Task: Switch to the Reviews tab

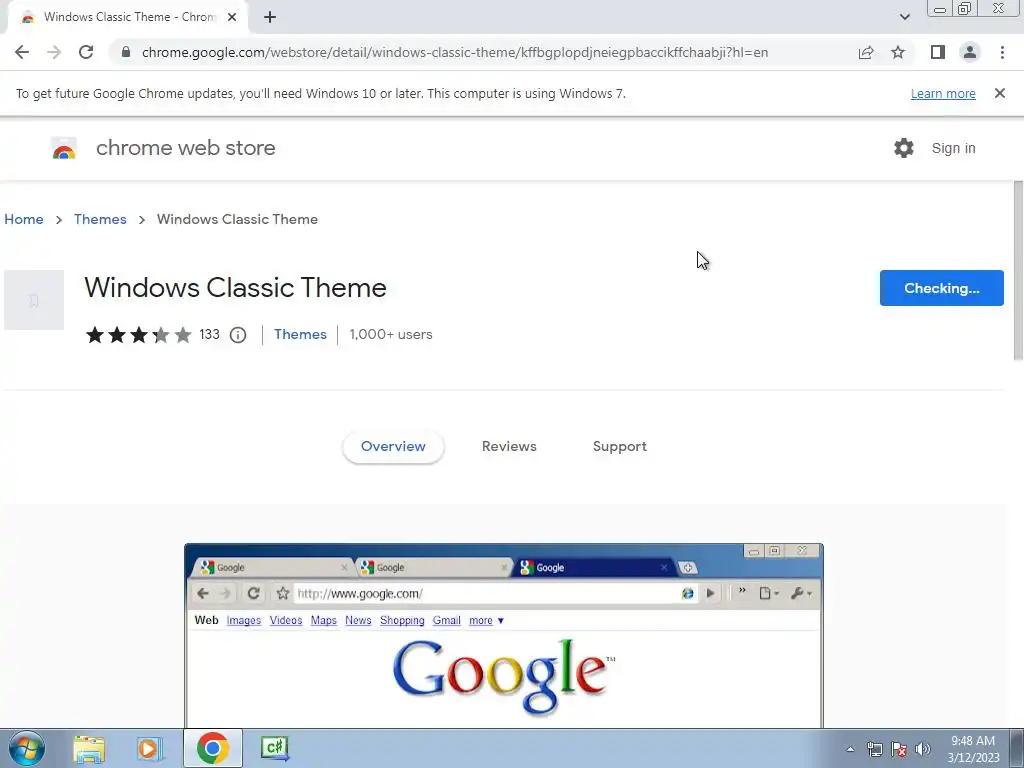Action: point(509,447)
